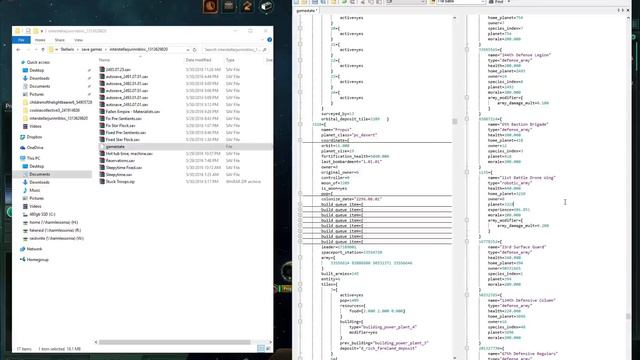Open Homegroup in navigation pane
This screenshot has width=640, height=360.
click(x=38, y=260)
